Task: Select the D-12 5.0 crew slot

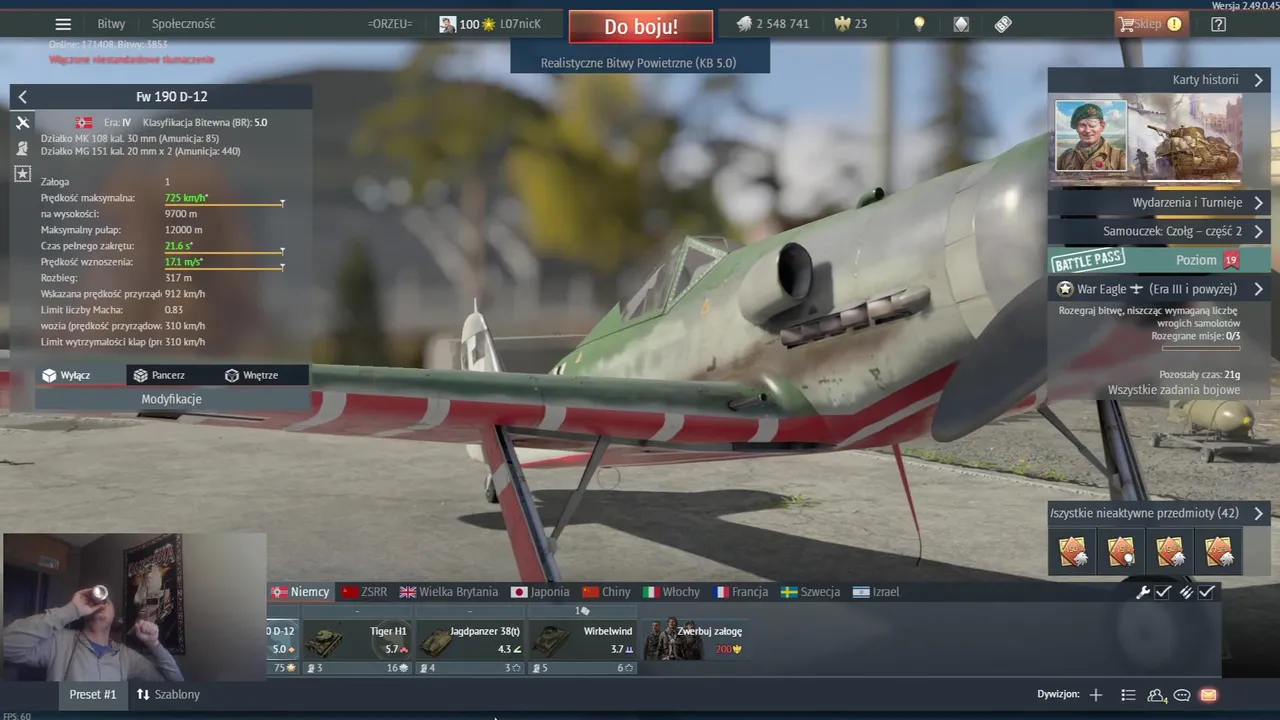Action: pyautogui.click(x=283, y=640)
